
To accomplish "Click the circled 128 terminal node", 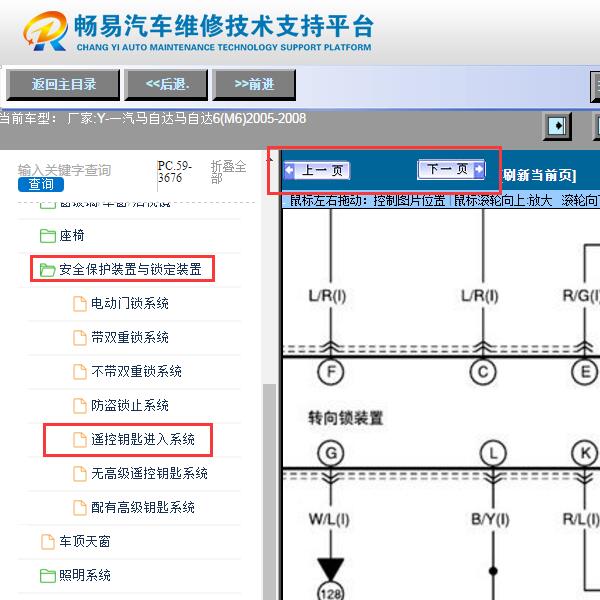I will [331, 593].
